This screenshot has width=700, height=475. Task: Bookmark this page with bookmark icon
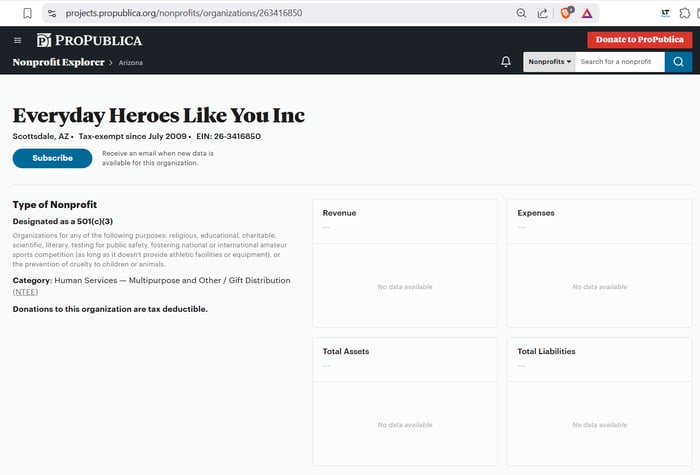(x=27, y=13)
